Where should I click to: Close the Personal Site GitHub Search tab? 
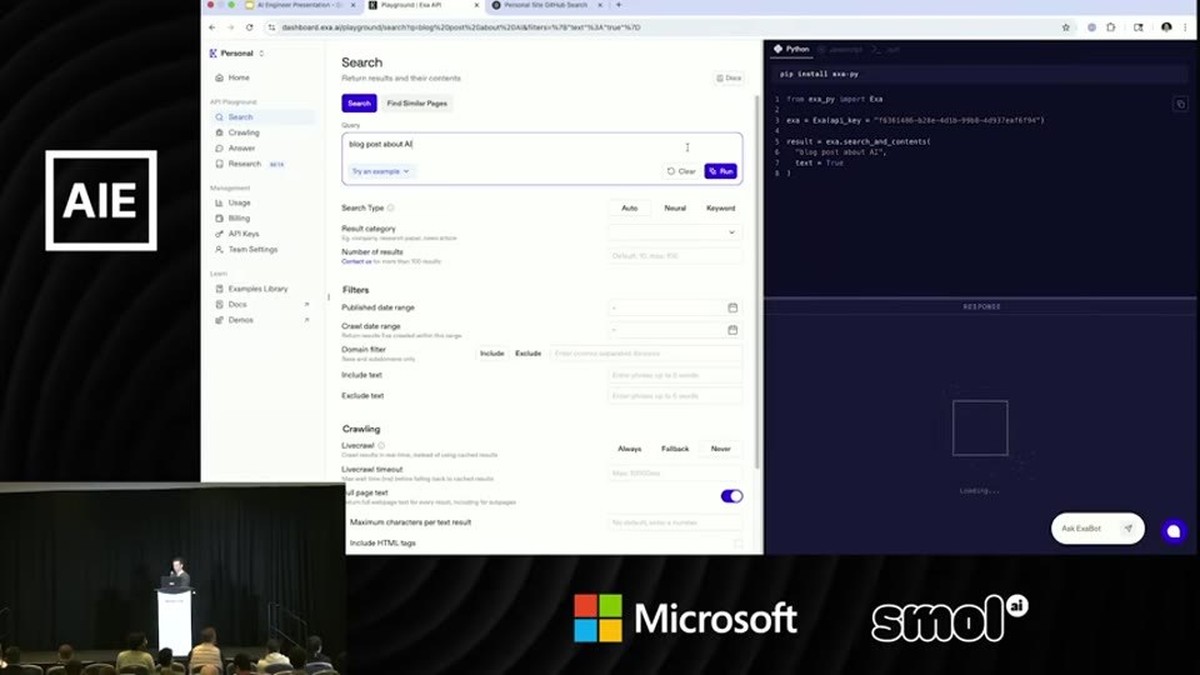pyautogui.click(x=600, y=5)
